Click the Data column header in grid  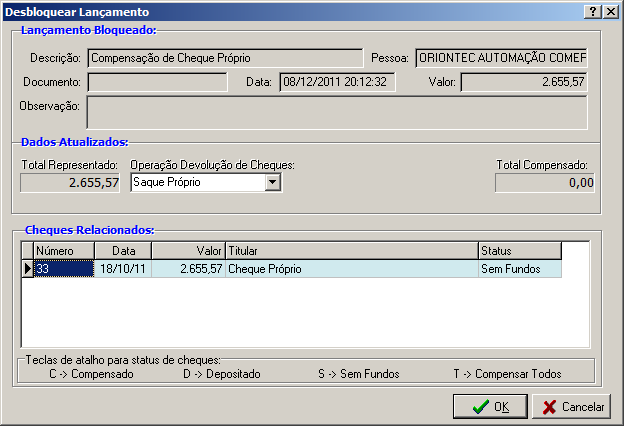click(123, 251)
